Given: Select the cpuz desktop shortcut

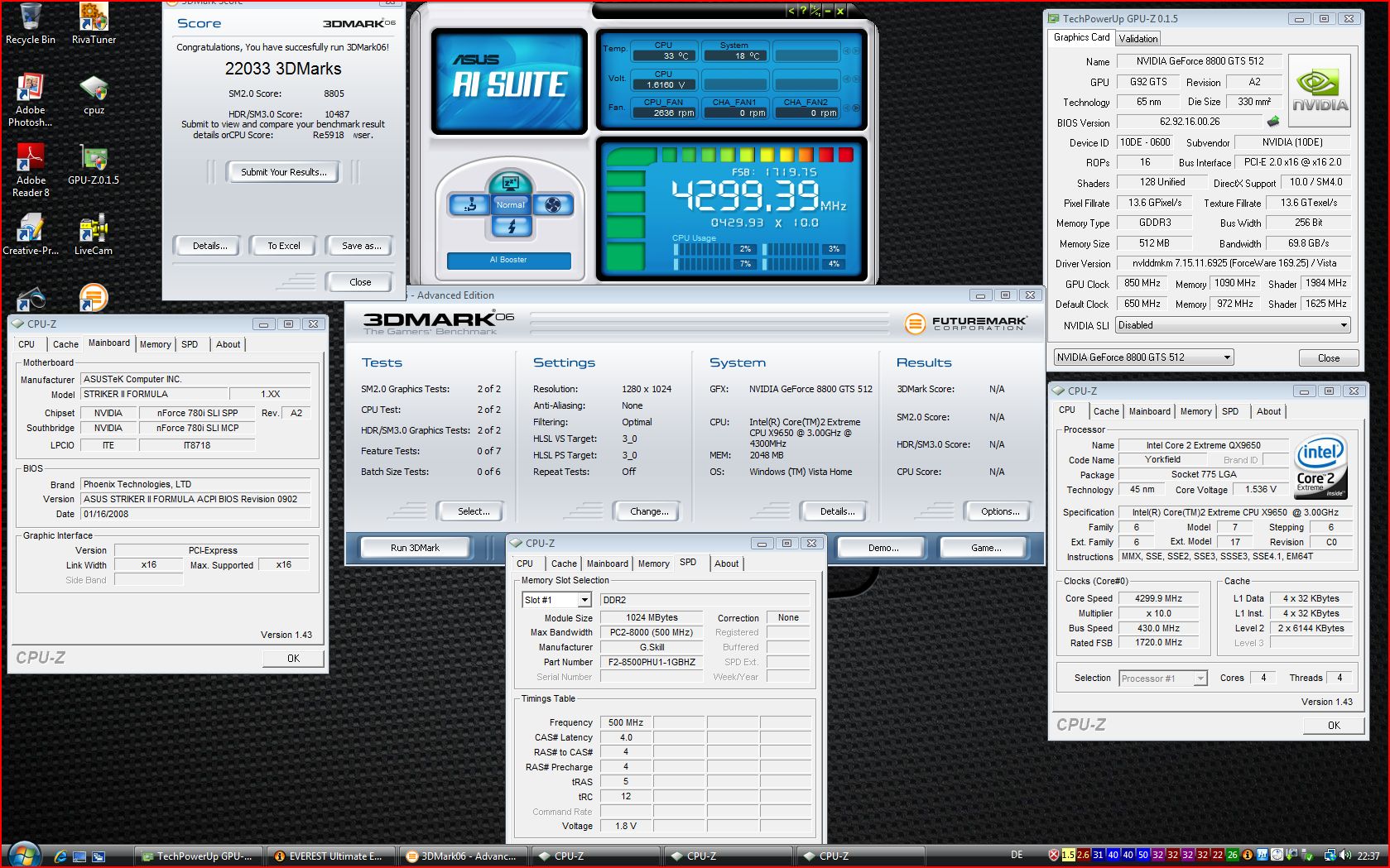Looking at the screenshot, I should tap(94, 95).
